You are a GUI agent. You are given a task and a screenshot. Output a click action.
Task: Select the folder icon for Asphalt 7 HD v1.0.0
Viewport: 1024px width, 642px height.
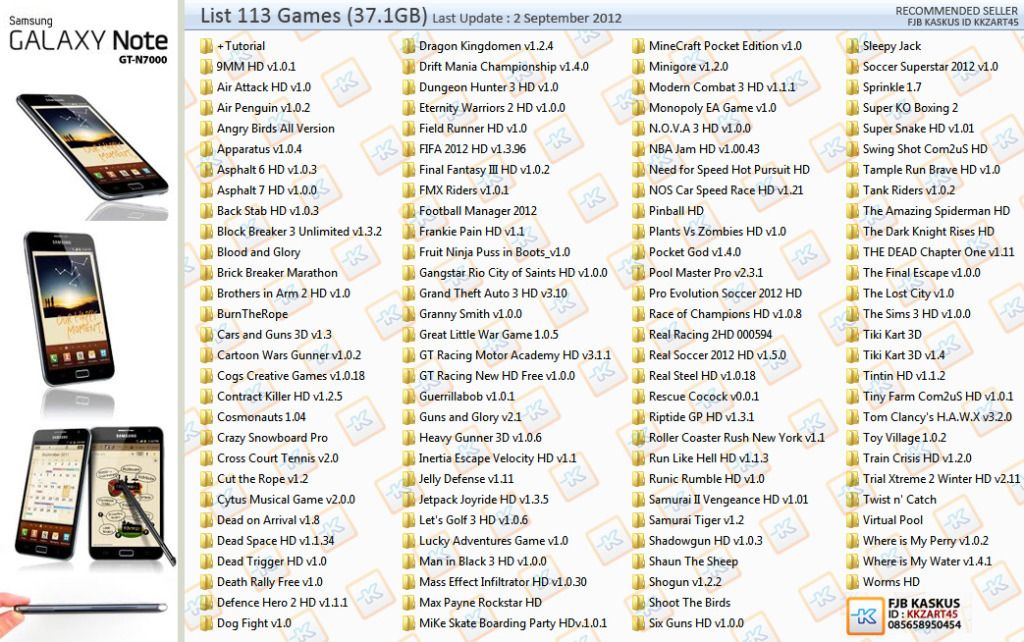click(x=206, y=190)
